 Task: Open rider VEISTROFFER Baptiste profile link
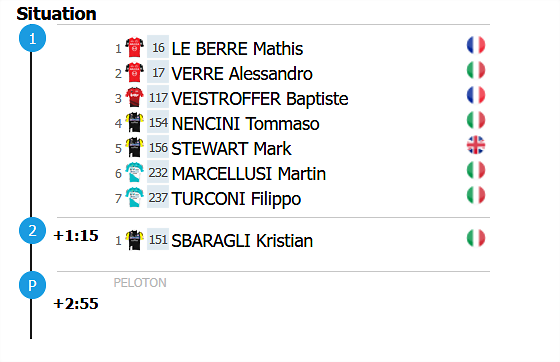point(260,99)
